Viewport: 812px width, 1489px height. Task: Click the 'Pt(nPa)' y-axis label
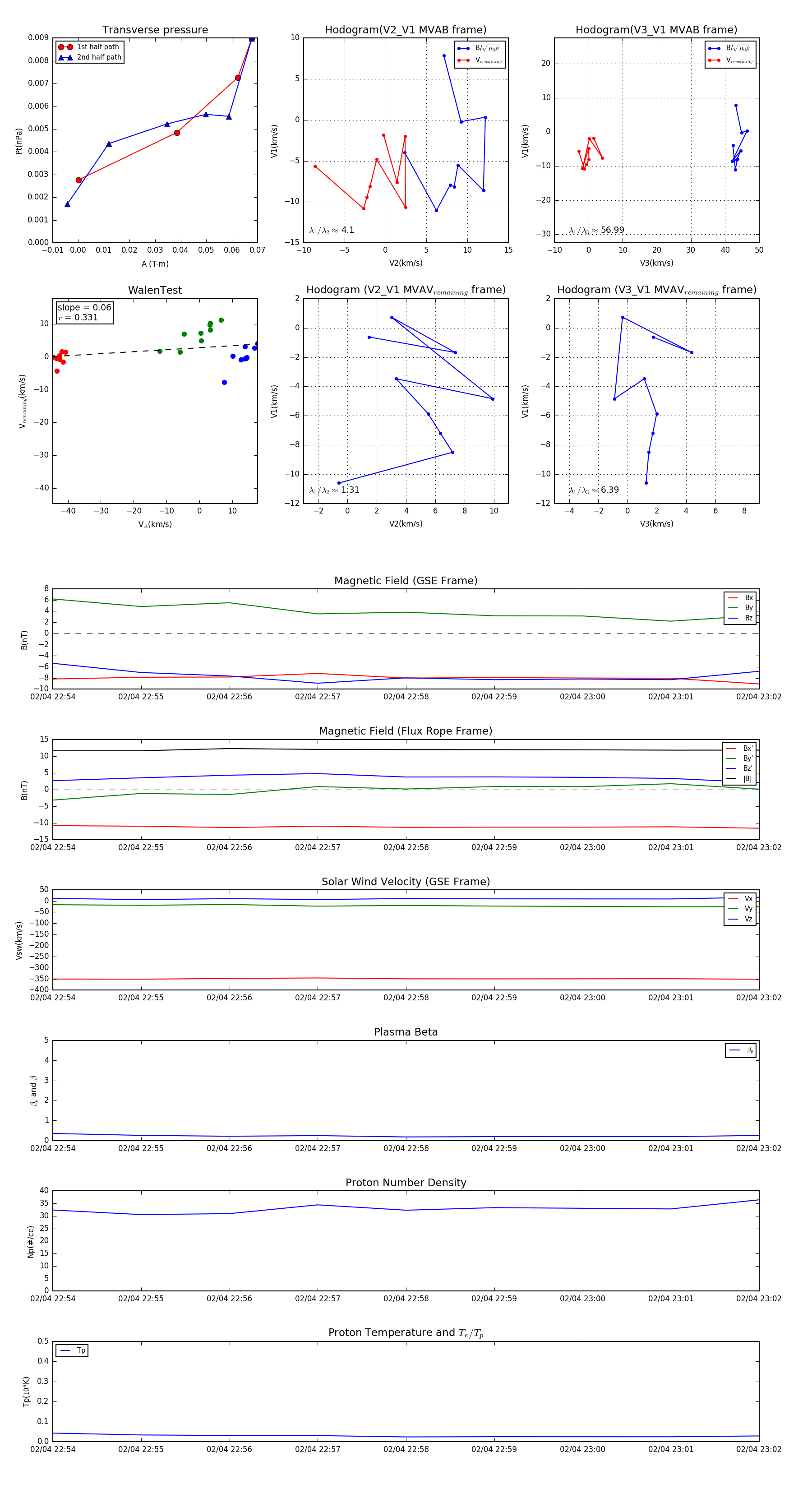coord(18,141)
